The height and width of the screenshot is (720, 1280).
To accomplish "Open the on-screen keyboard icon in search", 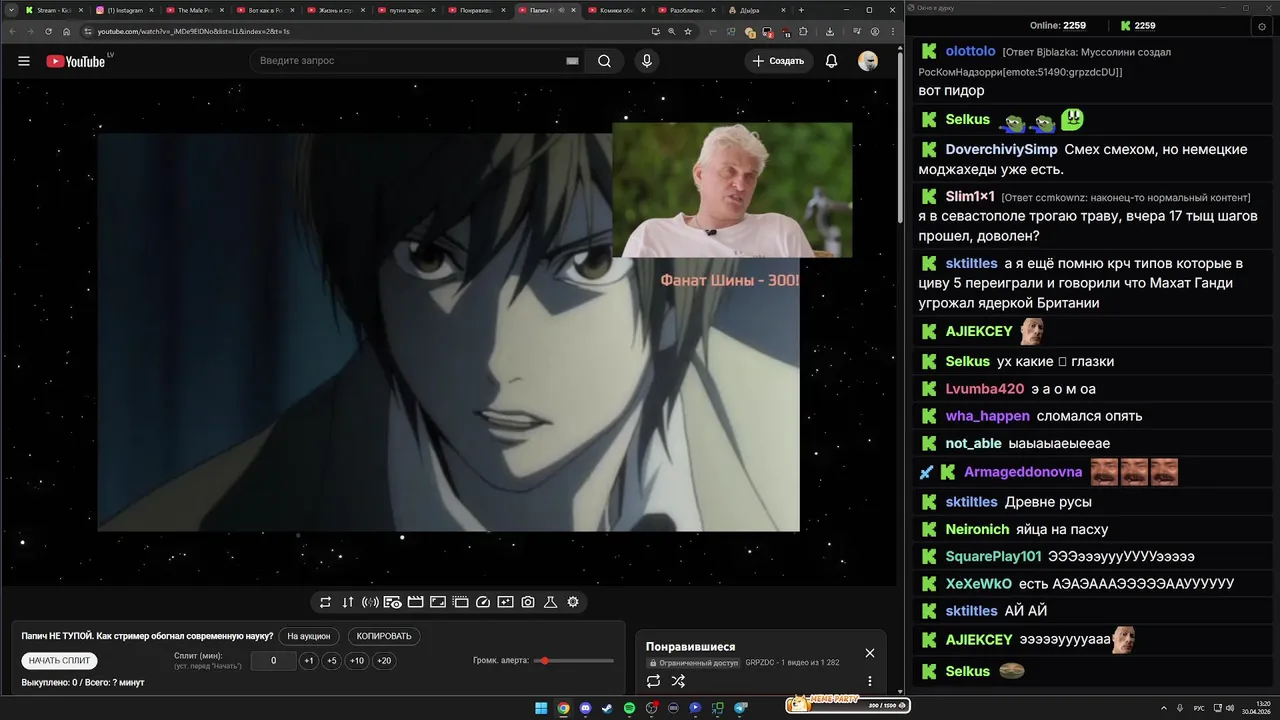I will [572, 61].
